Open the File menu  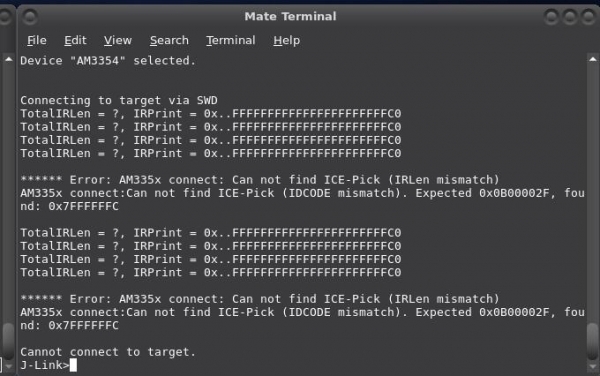[37, 40]
